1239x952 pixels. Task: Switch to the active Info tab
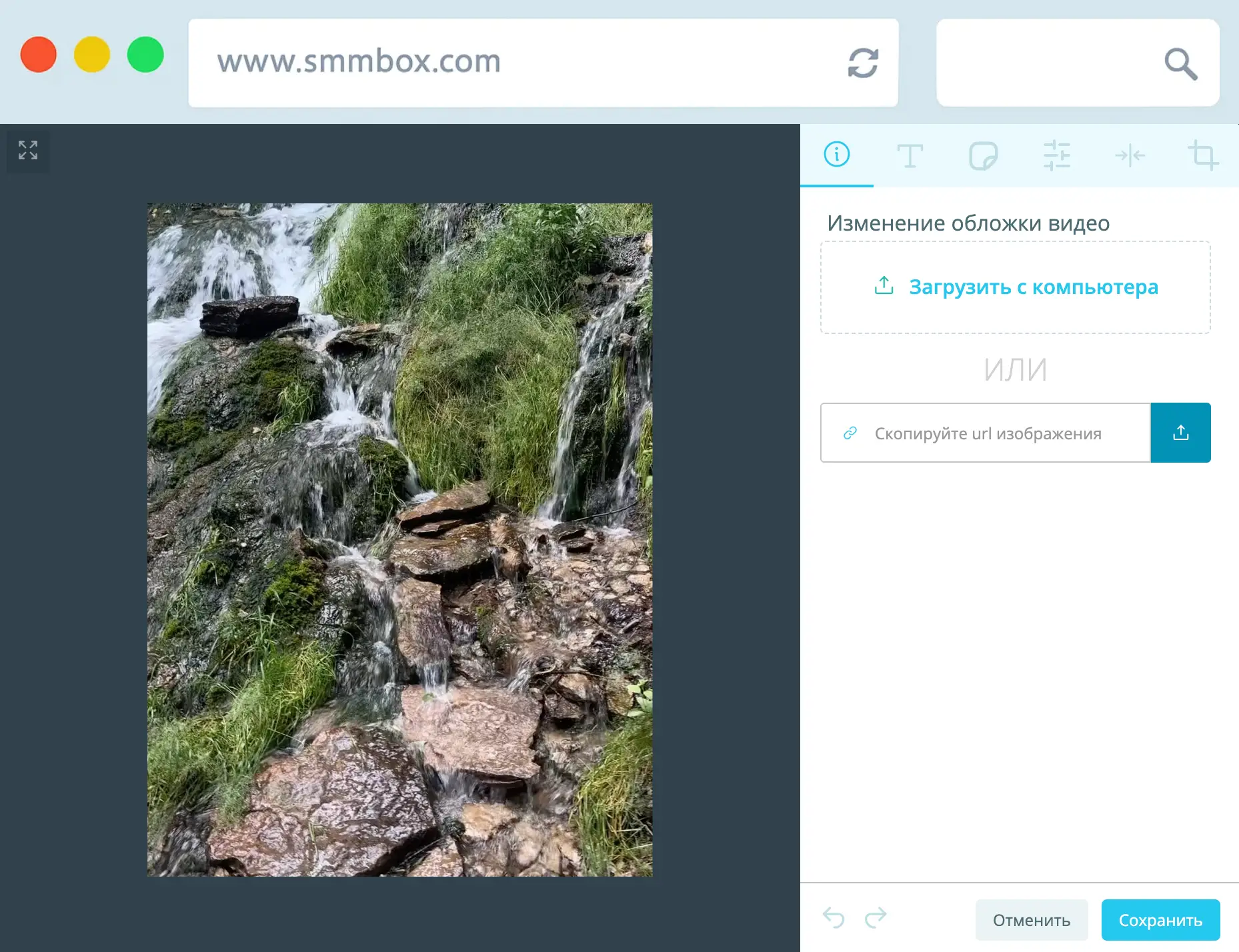[837, 155]
